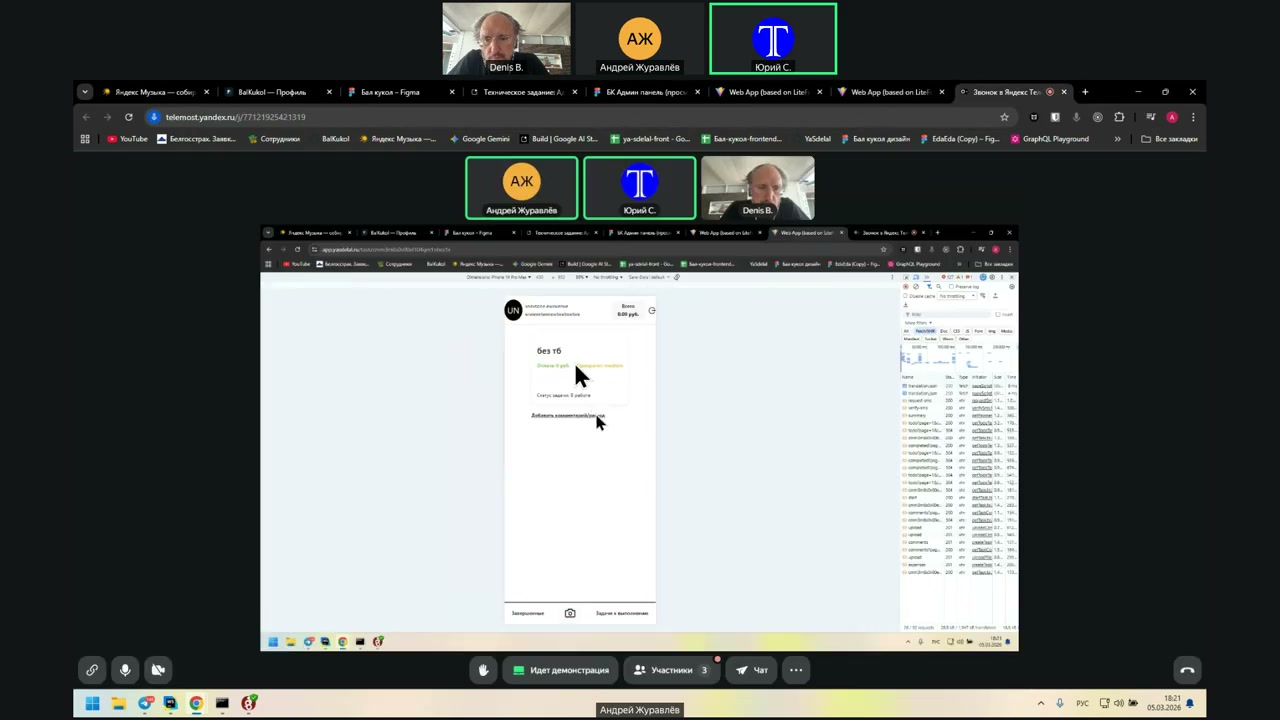This screenshot has height=720, width=1280.
Task: Open the more options three-dot menu
Action: click(x=796, y=670)
